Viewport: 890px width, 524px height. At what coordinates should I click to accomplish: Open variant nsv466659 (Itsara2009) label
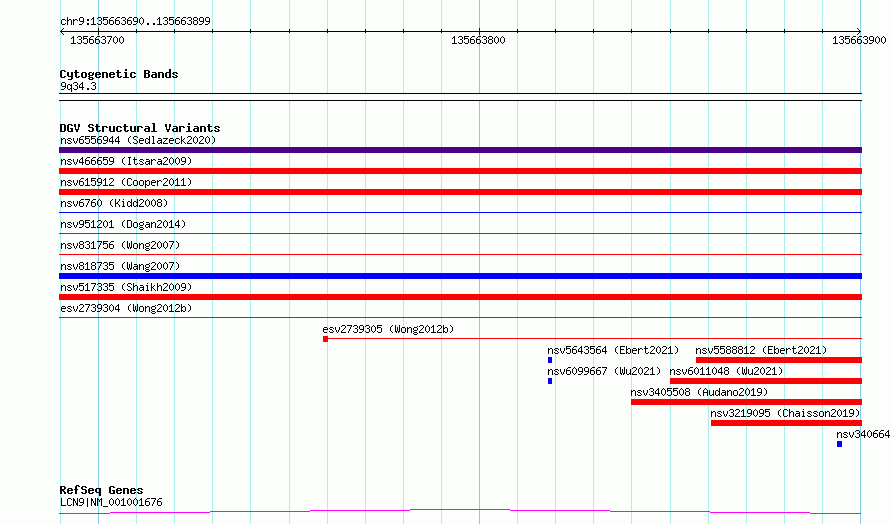tap(126, 161)
